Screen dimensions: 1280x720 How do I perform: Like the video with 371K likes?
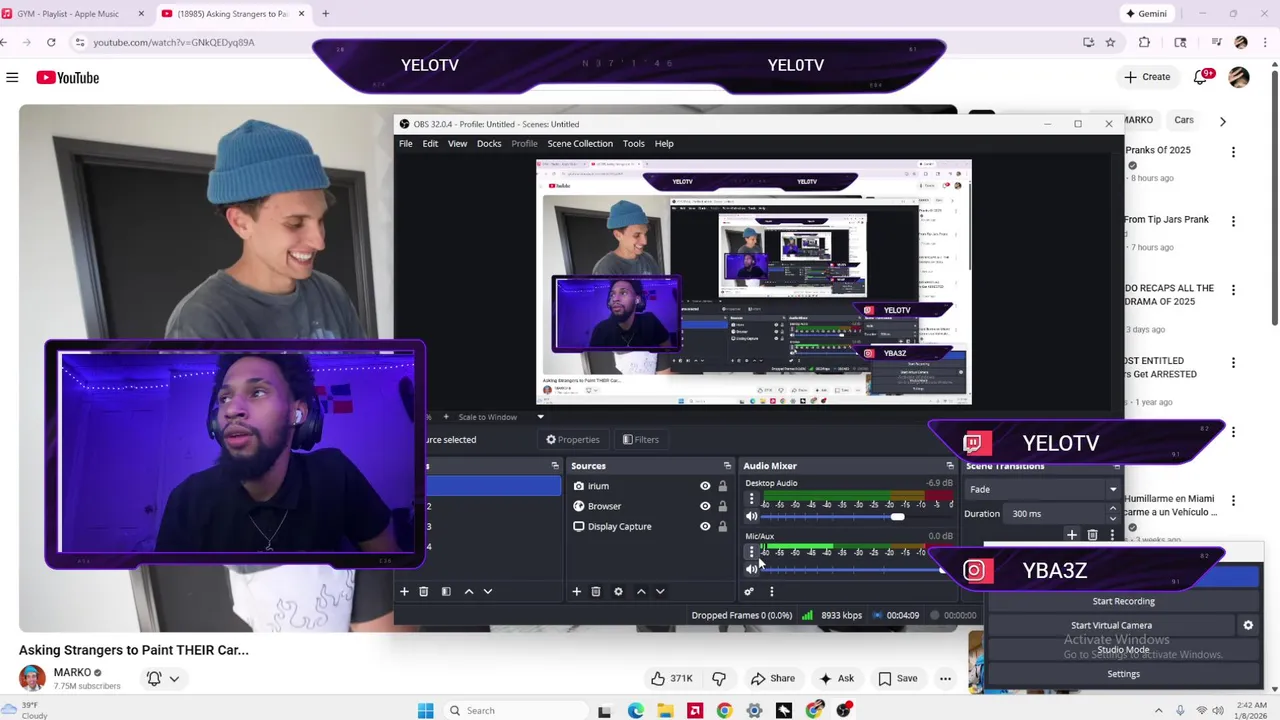pos(672,678)
